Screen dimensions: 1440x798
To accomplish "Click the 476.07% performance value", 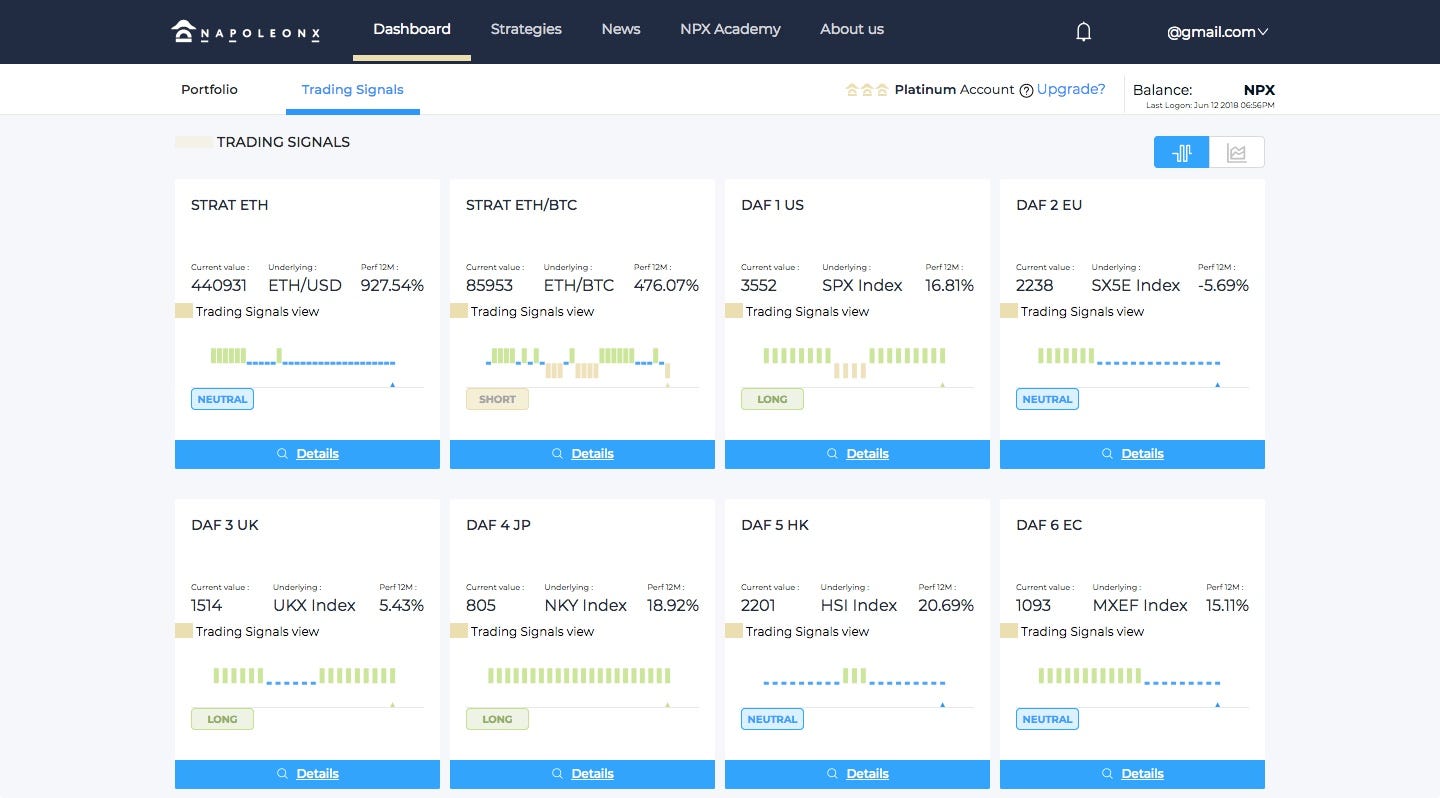I will coord(666,285).
